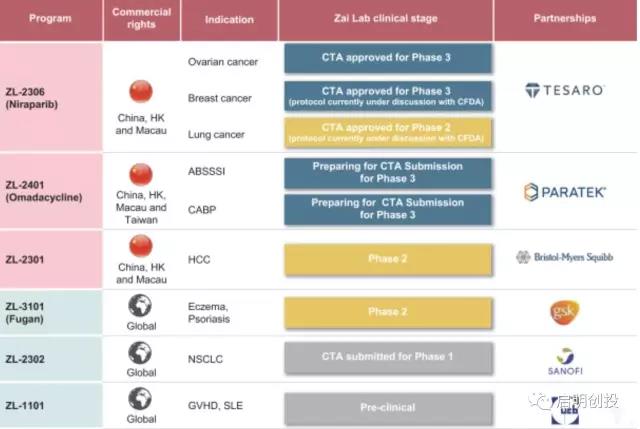Click Ovarian cancer CTA approved Phase 3 bar
This screenshot has height=429, width=640.
tap(384, 58)
